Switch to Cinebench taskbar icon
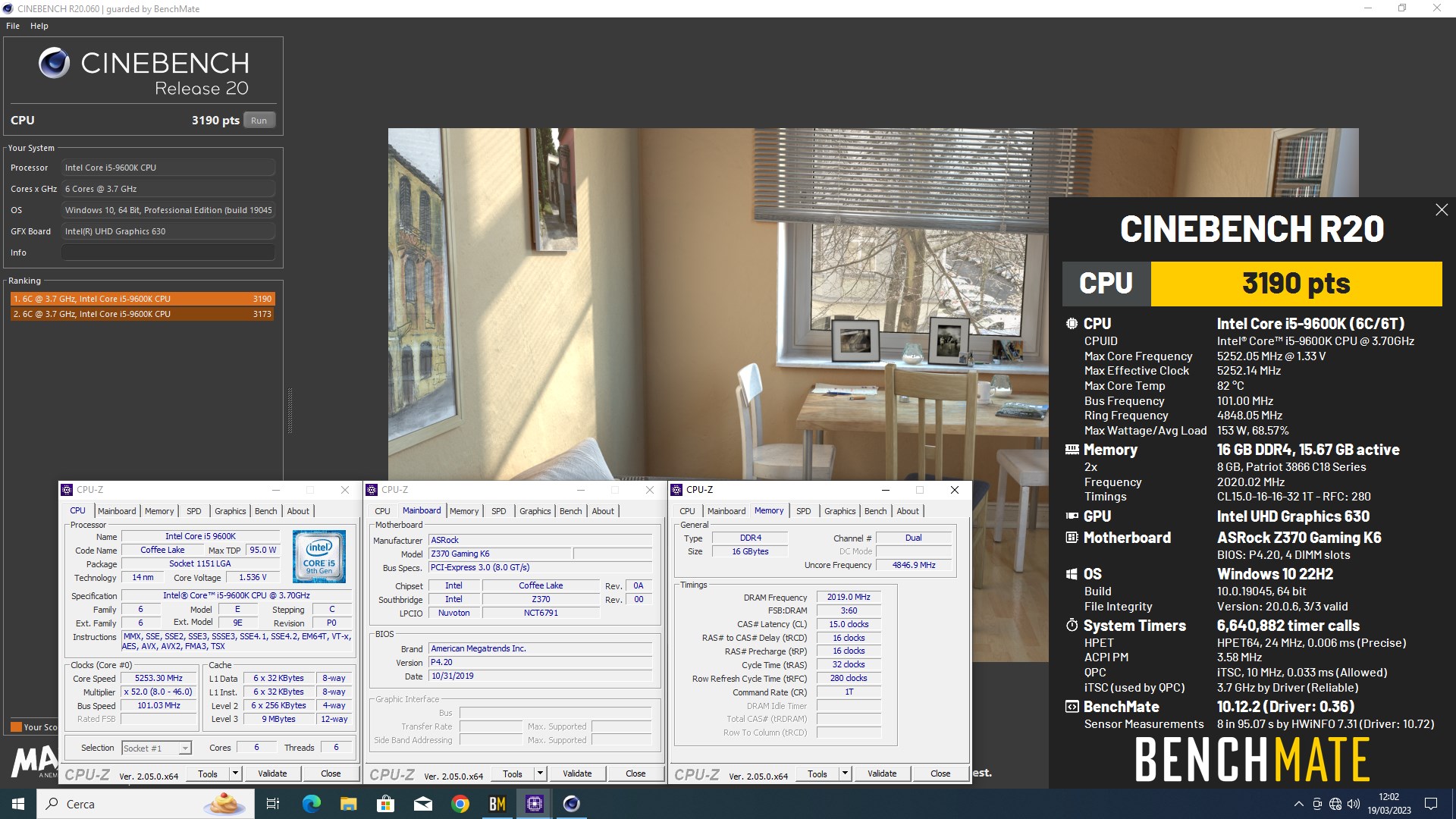The width and height of the screenshot is (1456, 819). click(572, 804)
